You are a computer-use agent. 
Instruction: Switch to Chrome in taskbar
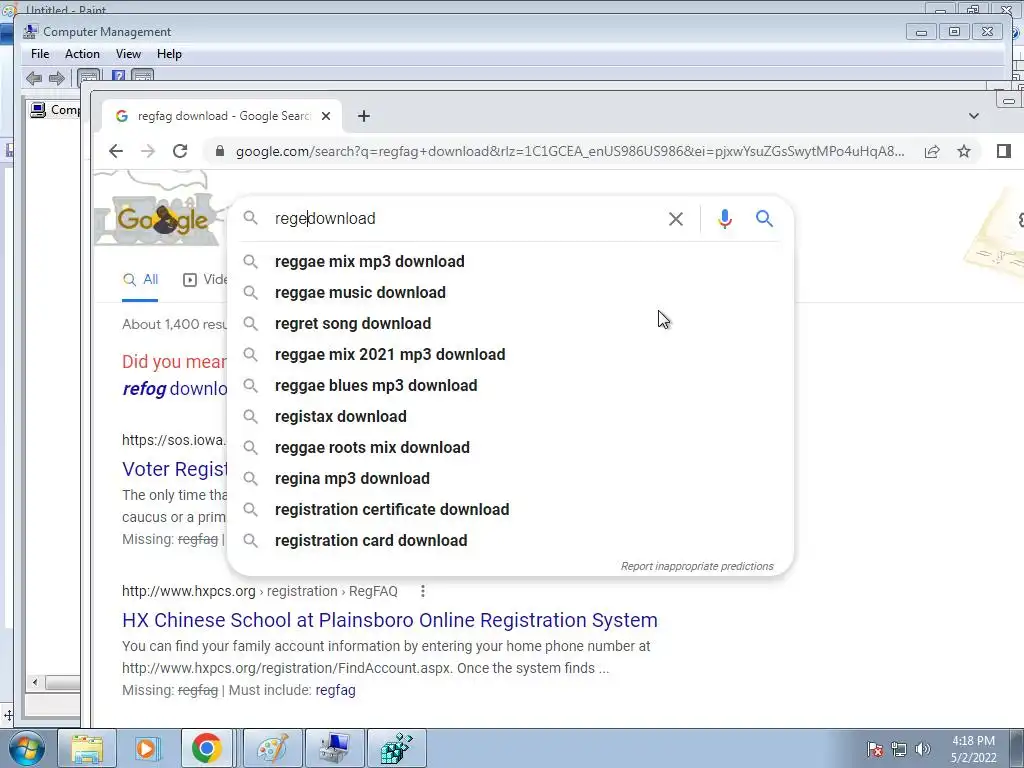pos(206,748)
